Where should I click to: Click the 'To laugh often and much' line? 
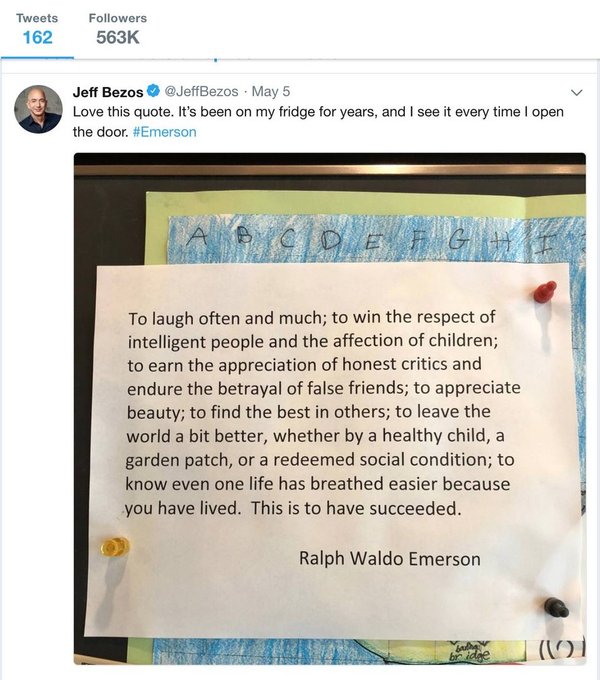[x=220, y=319]
